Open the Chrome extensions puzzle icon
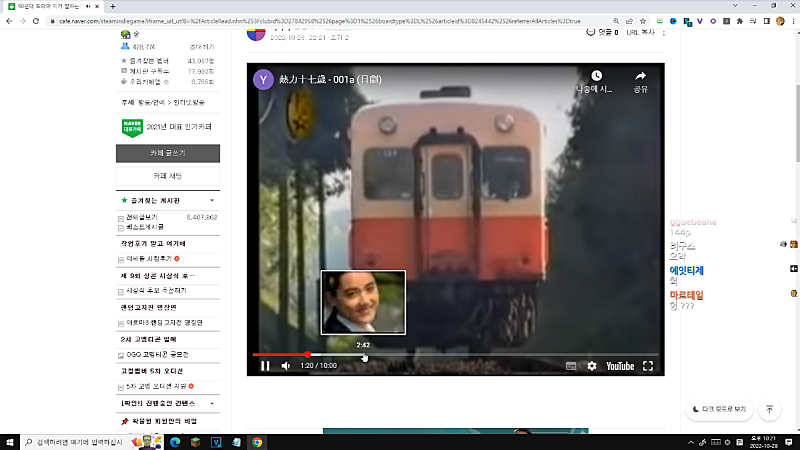Viewport: 800px width, 450px height. [740, 21]
